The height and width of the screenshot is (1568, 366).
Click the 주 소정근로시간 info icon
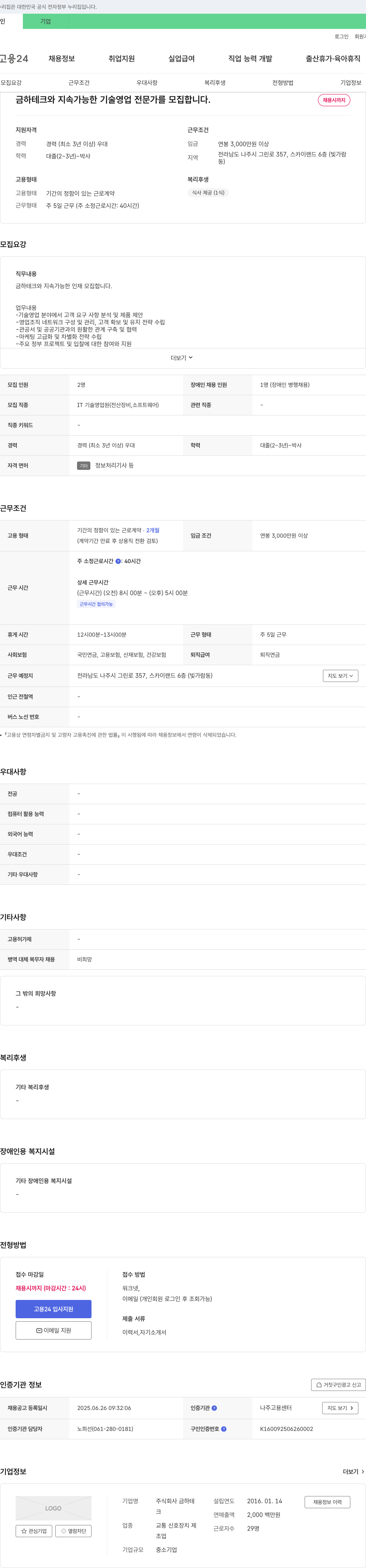point(118,561)
